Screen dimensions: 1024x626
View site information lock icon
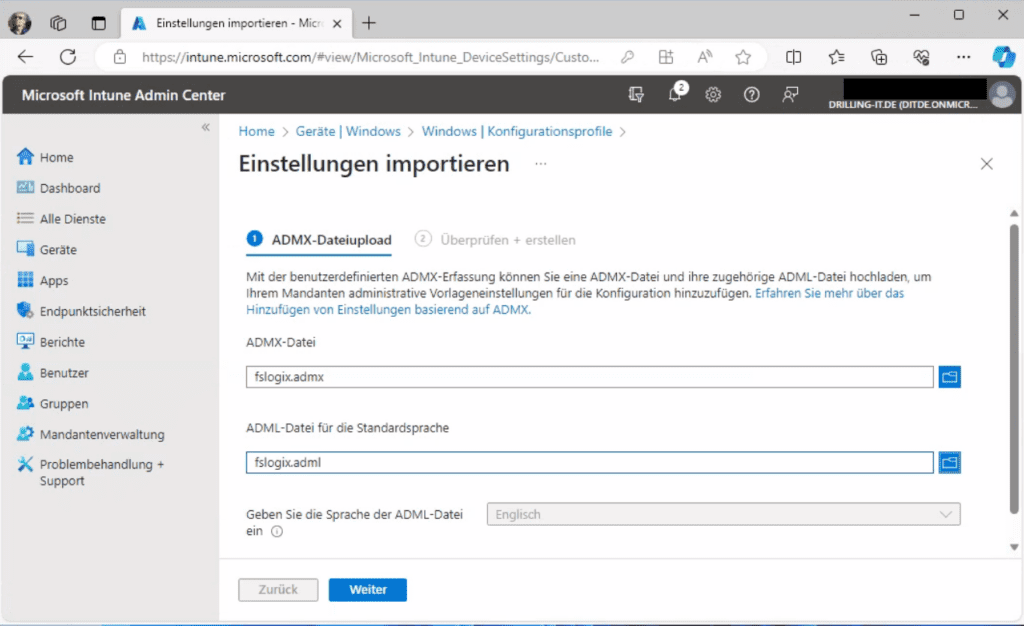click(x=120, y=57)
